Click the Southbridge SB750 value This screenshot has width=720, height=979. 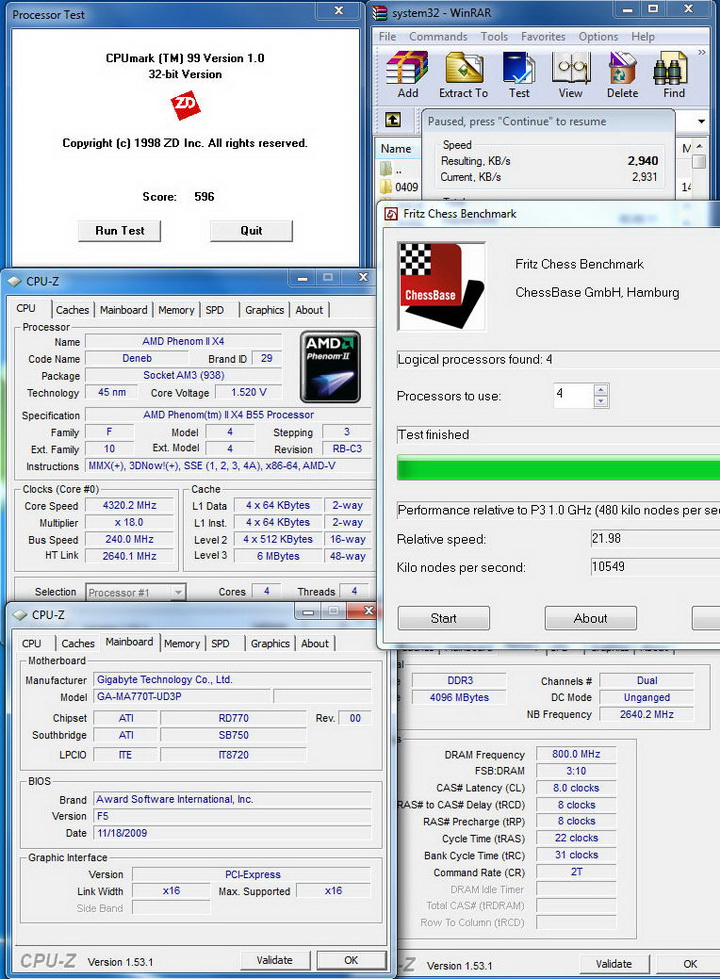(234, 735)
